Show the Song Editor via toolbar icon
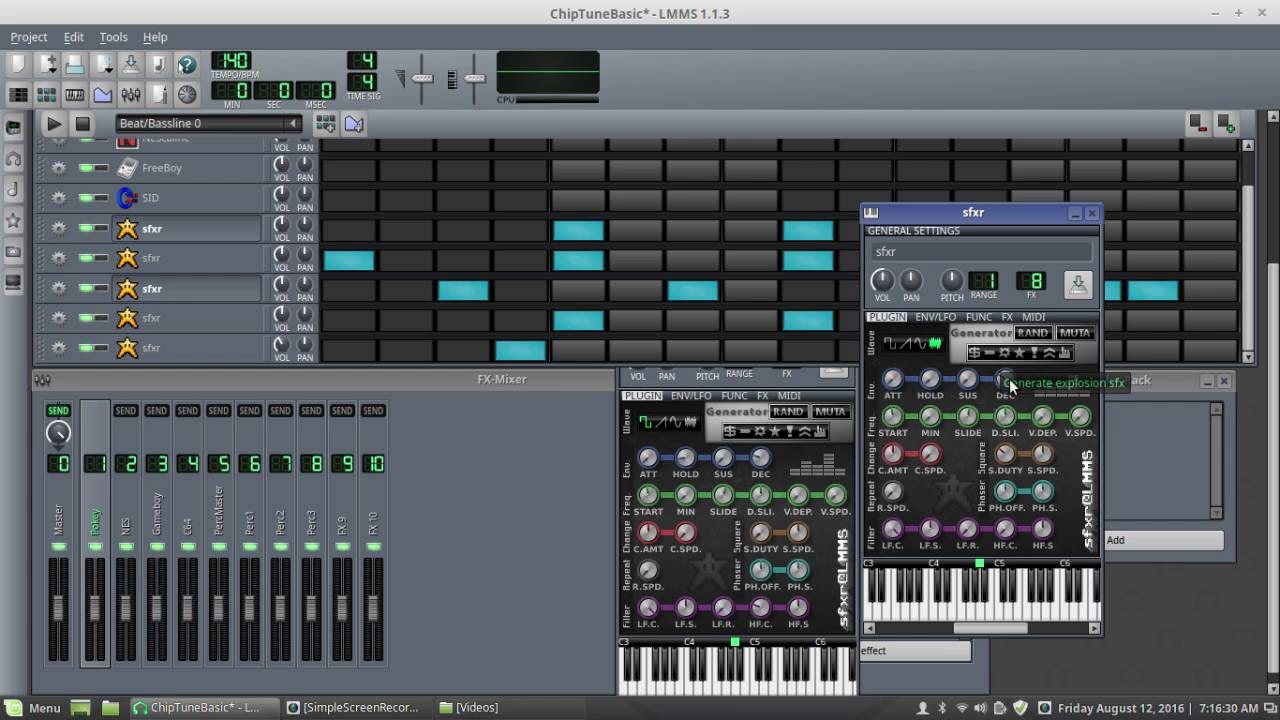The image size is (1280, 720). point(18,95)
